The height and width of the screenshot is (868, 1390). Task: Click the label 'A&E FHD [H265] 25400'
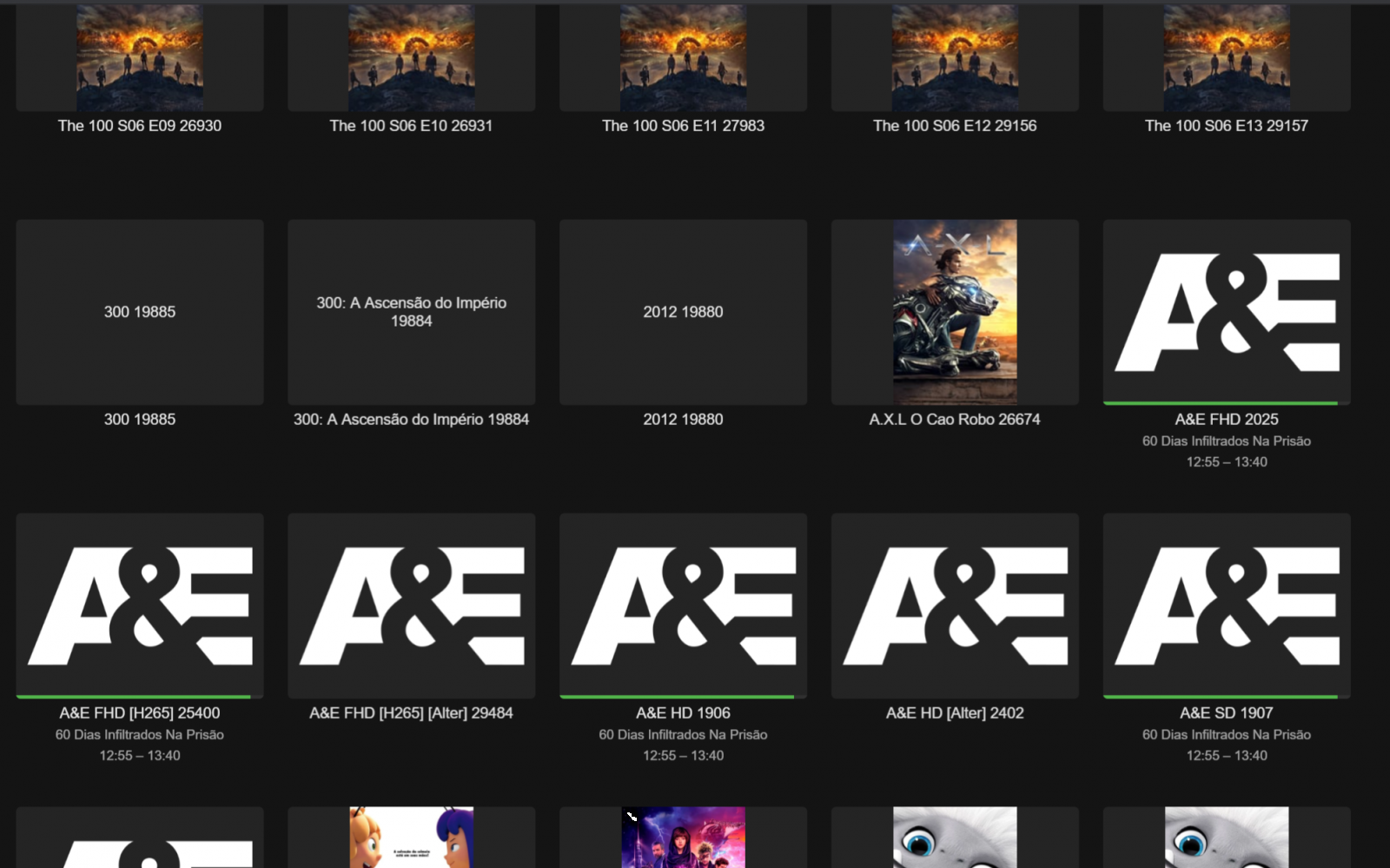pyautogui.click(x=140, y=713)
